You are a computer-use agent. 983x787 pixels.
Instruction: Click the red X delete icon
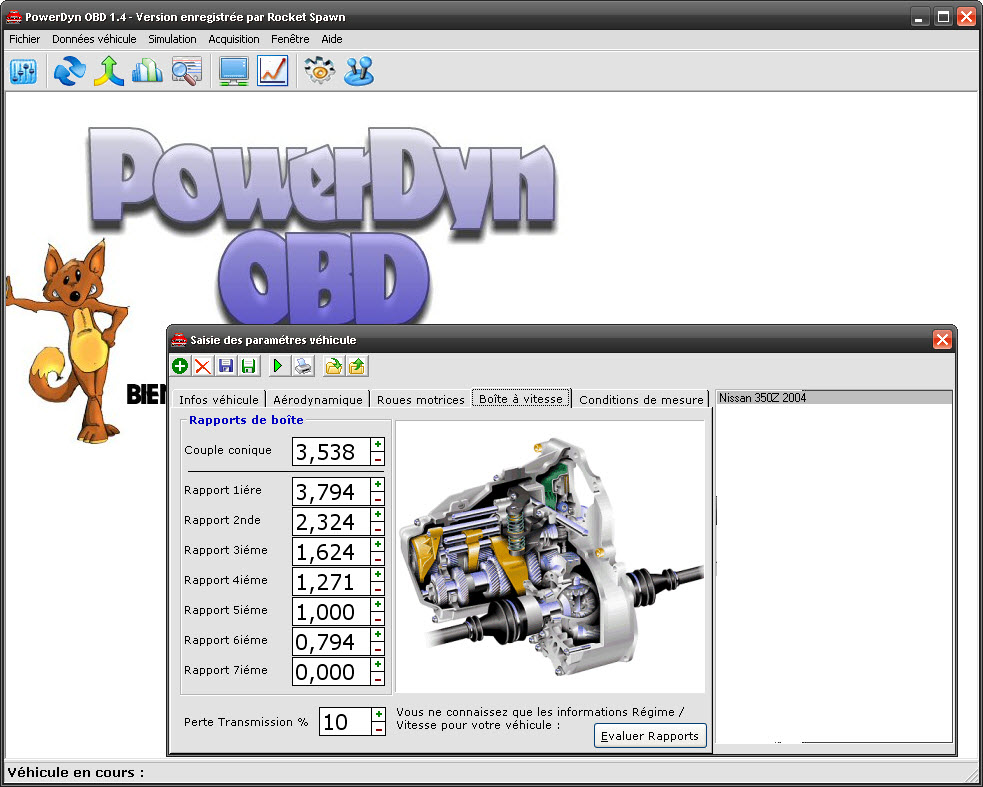(203, 367)
